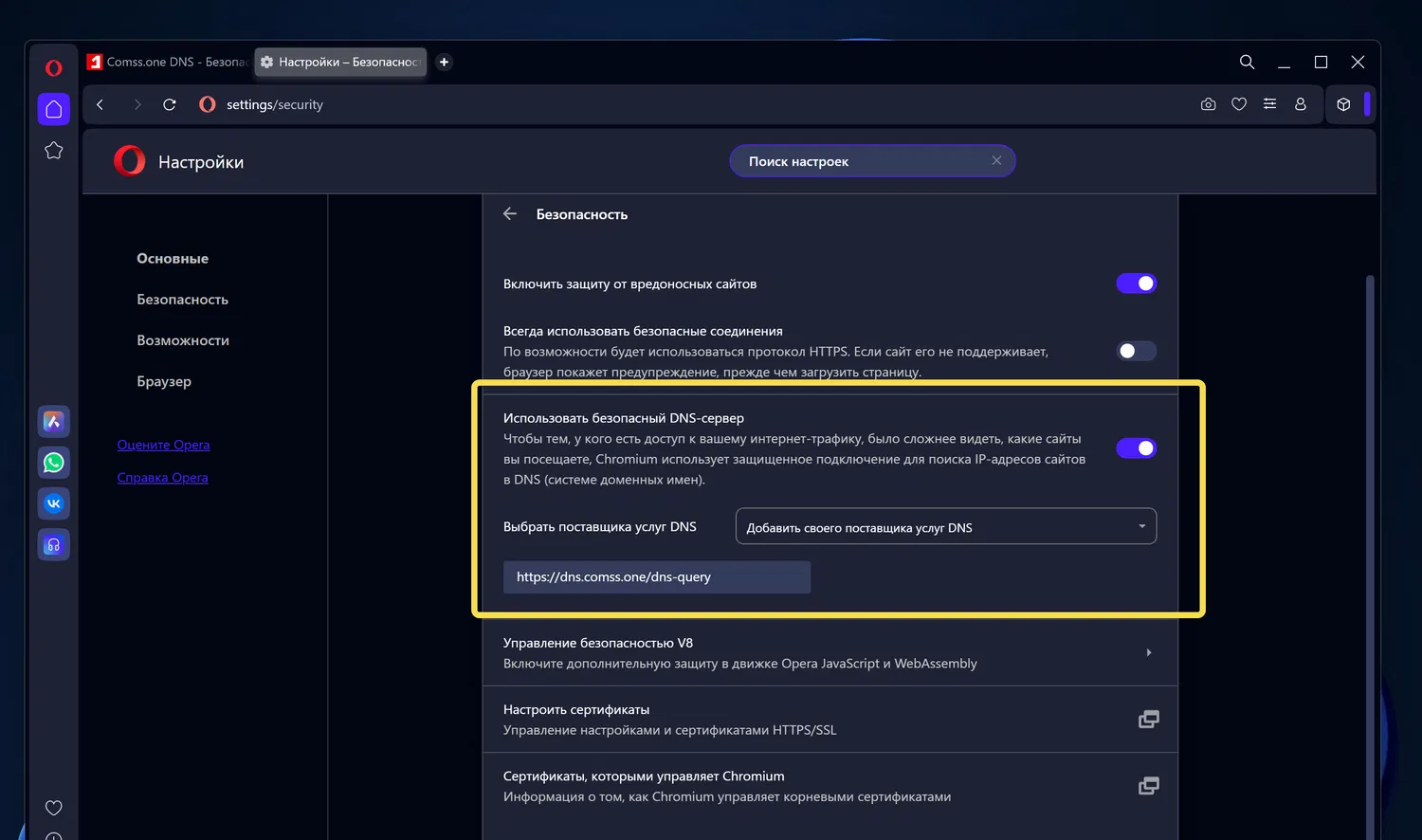Click the custom DNS URL field
1422x840 pixels.
click(x=656, y=576)
